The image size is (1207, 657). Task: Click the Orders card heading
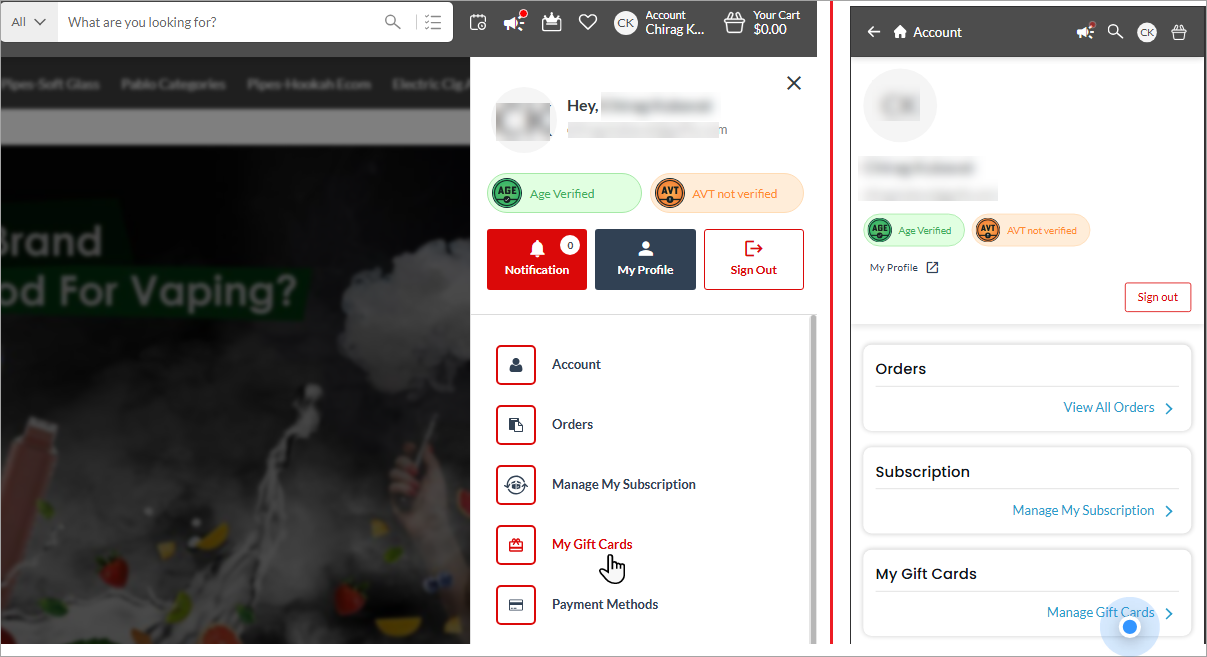pos(901,368)
